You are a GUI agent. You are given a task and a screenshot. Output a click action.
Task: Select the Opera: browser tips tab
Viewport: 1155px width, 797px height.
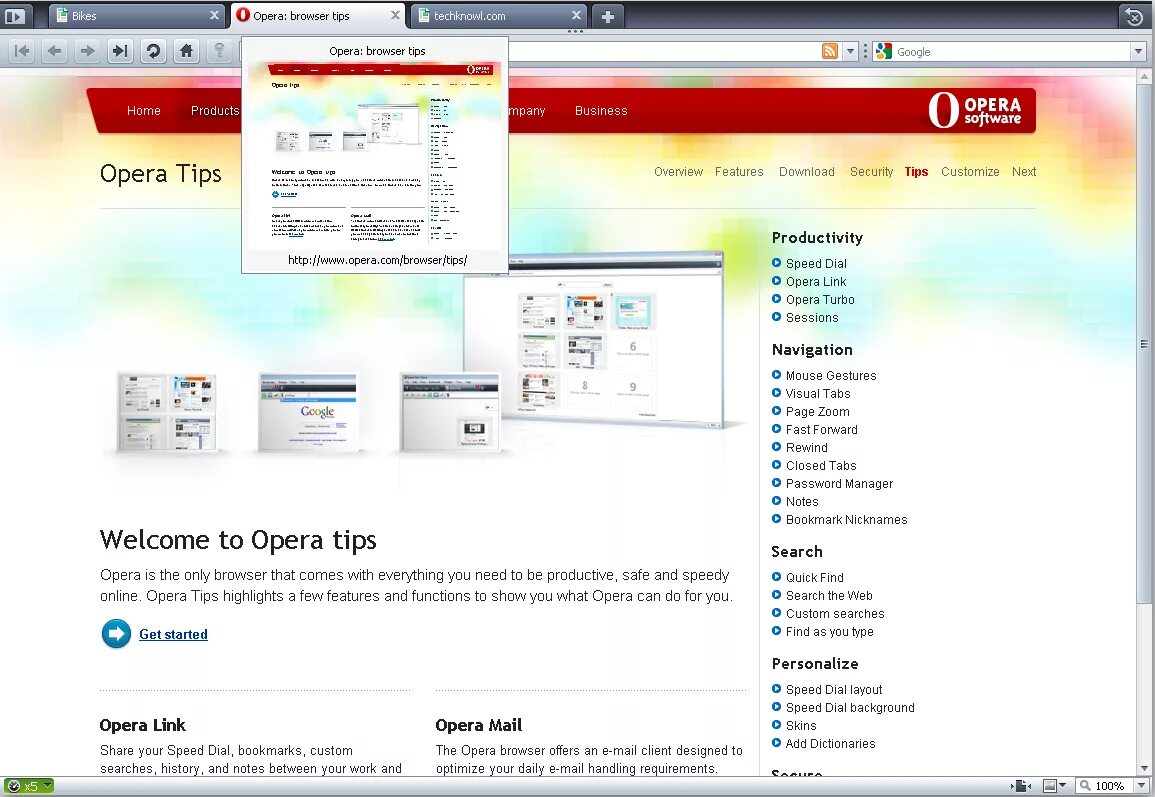(x=318, y=15)
